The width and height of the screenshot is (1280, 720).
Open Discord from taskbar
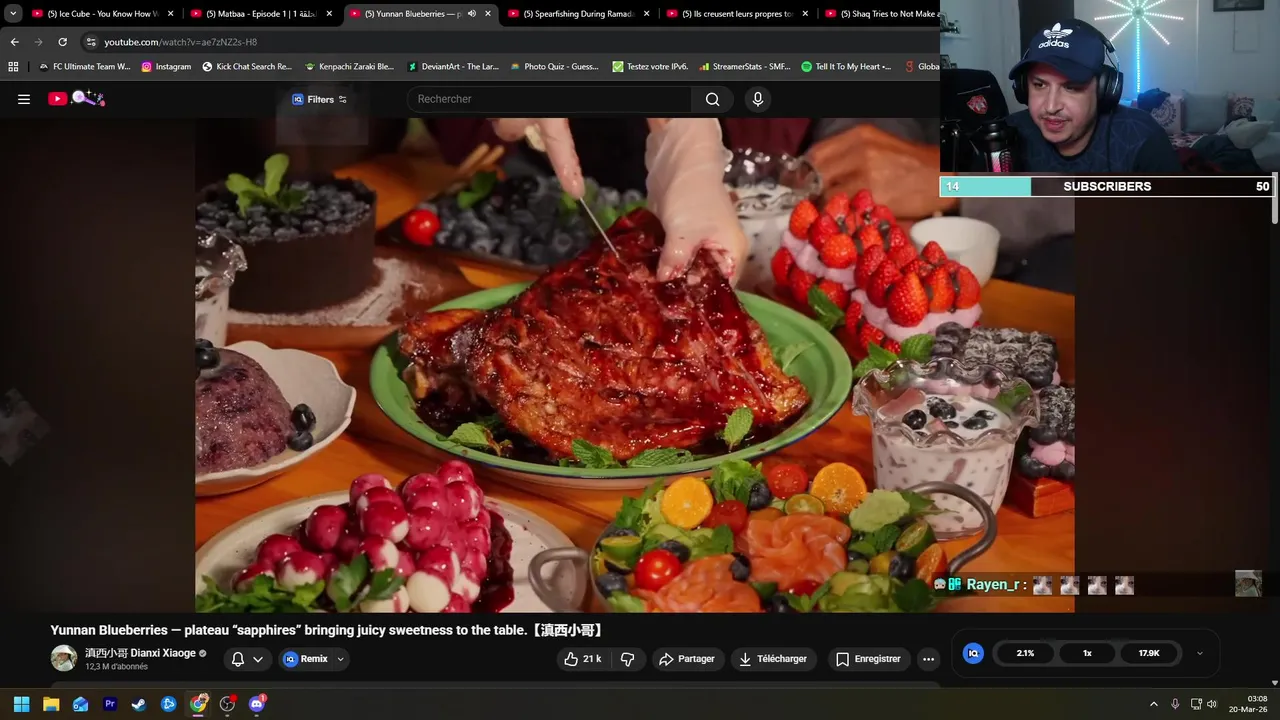point(257,704)
